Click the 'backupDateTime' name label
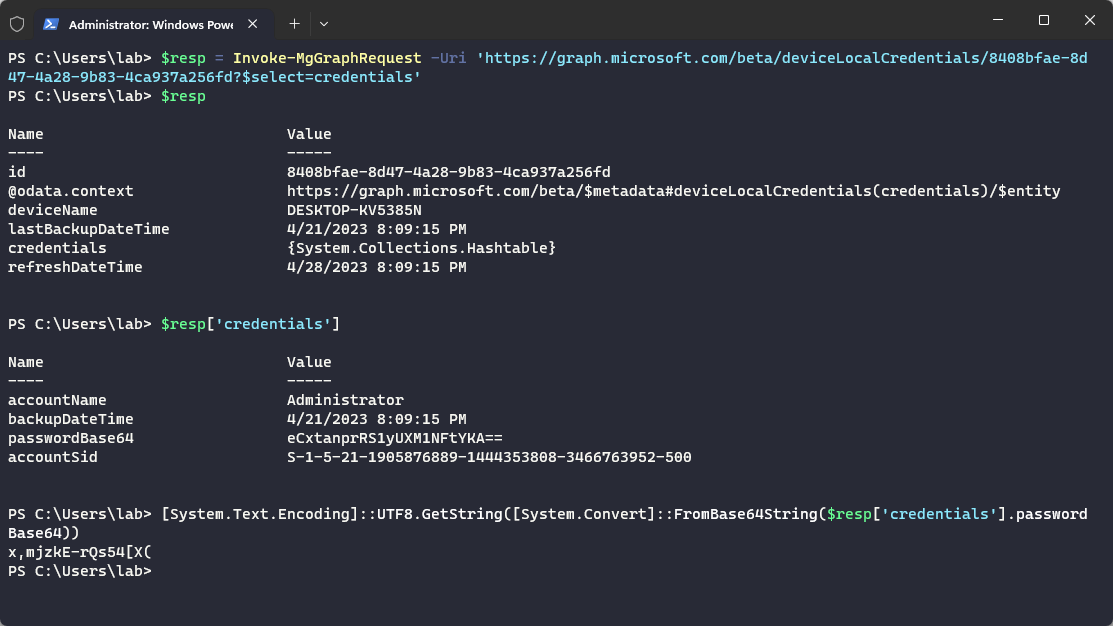This screenshot has height=626, width=1113. coord(71,419)
